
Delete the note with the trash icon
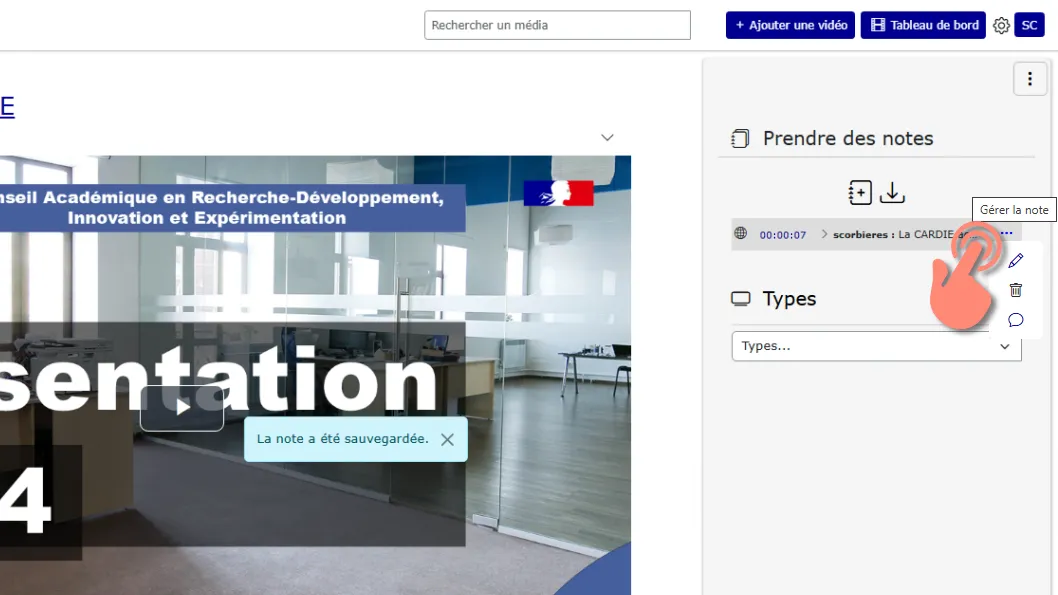[x=1015, y=290]
